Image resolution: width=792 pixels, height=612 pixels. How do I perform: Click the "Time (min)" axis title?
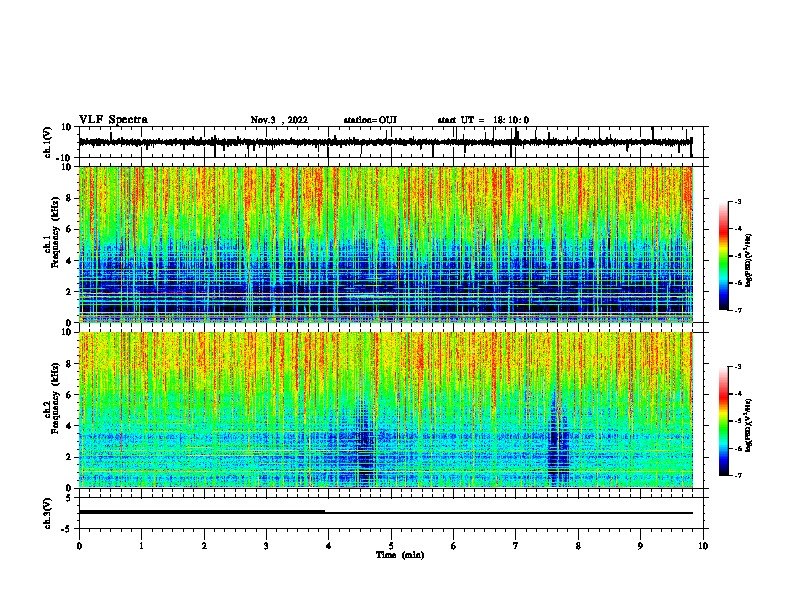point(400,555)
